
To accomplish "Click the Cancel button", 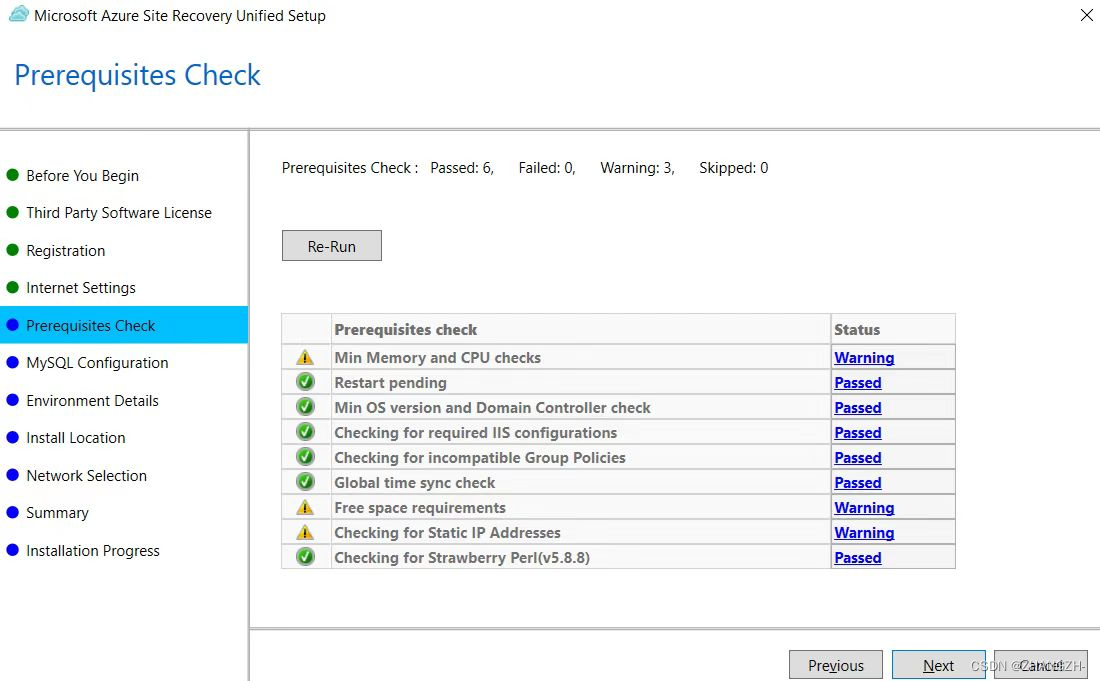I will pyautogui.click(x=1041, y=665).
